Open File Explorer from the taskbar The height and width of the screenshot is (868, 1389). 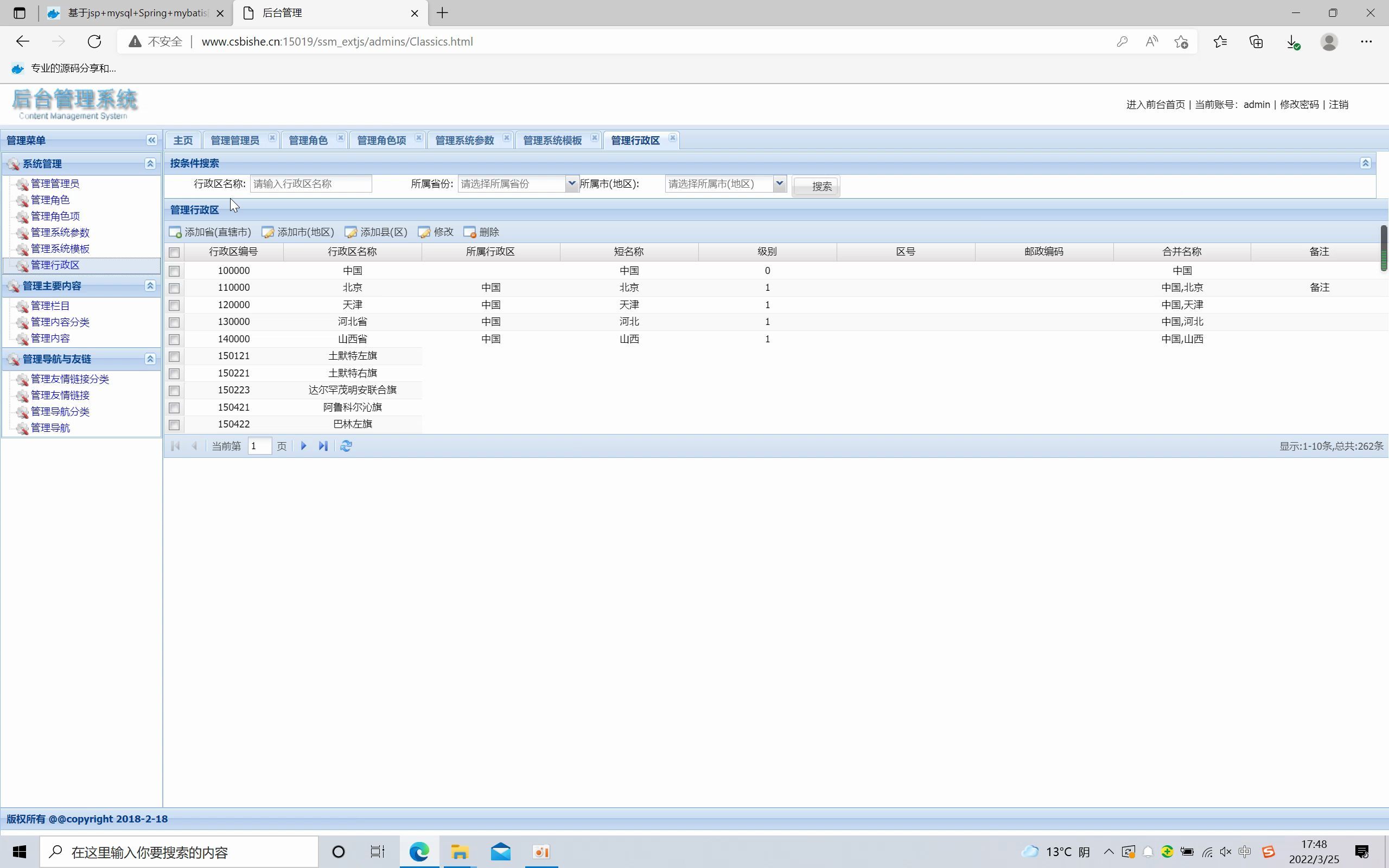(x=459, y=852)
